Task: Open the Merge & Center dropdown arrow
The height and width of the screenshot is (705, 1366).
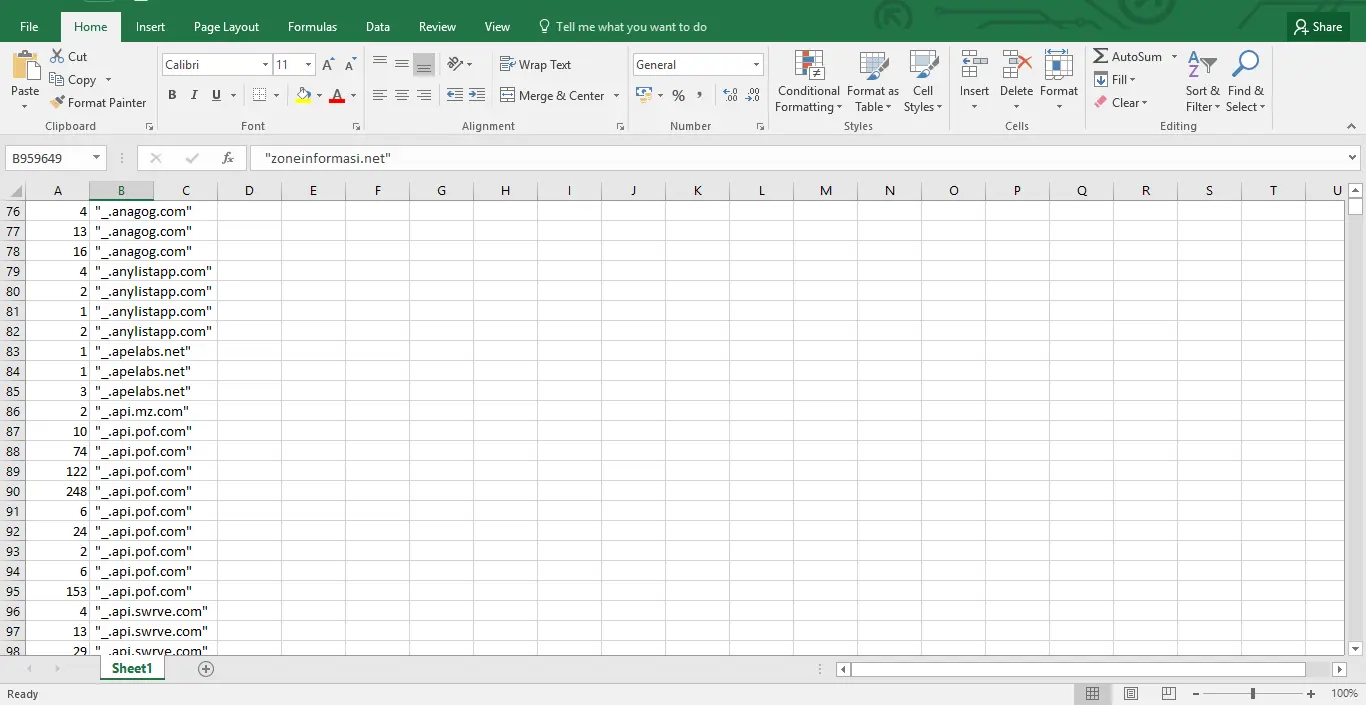Action: 616,96
